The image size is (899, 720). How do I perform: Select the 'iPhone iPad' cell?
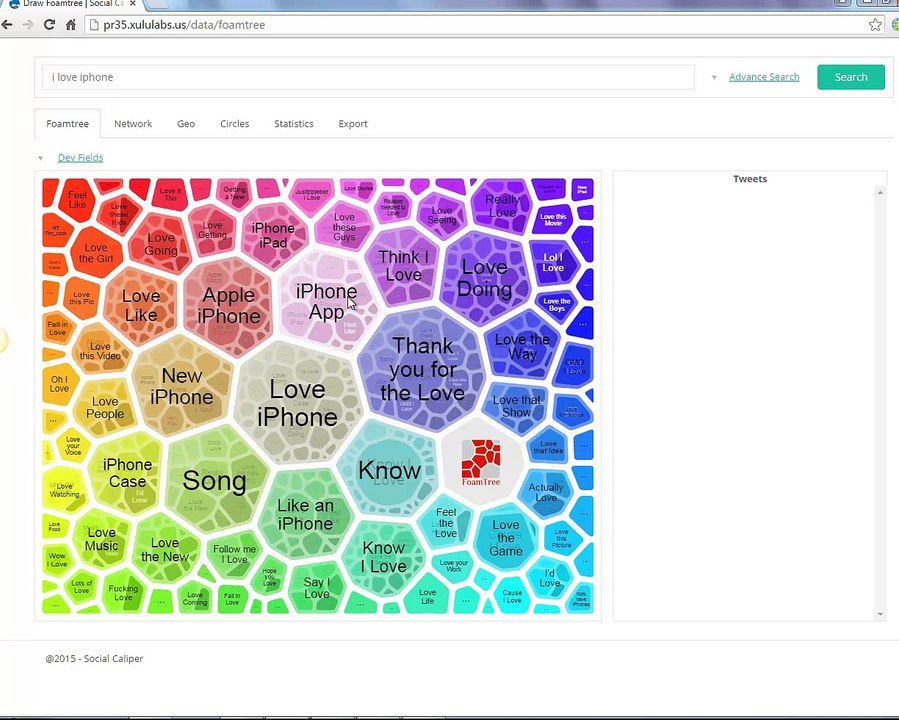tap(273, 235)
